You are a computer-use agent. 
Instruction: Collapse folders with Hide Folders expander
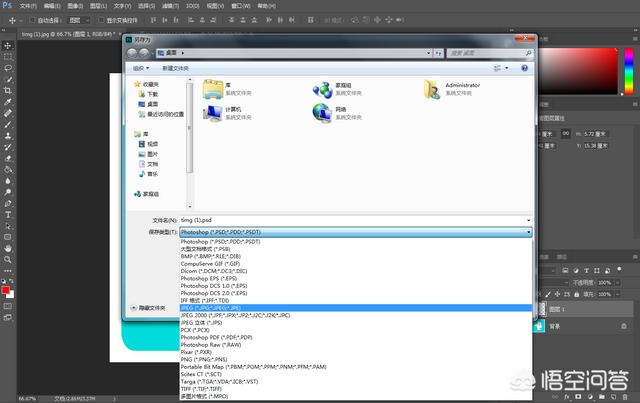(133, 307)
